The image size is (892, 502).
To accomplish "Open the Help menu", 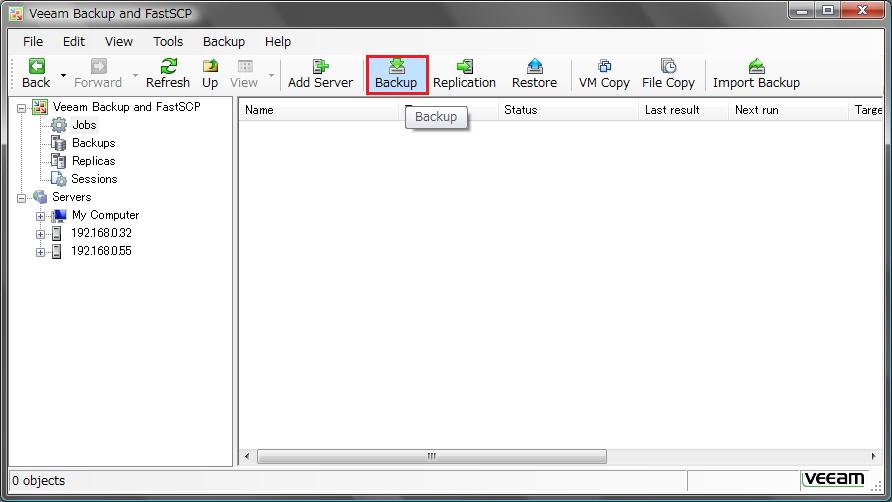I will point(278,42).
